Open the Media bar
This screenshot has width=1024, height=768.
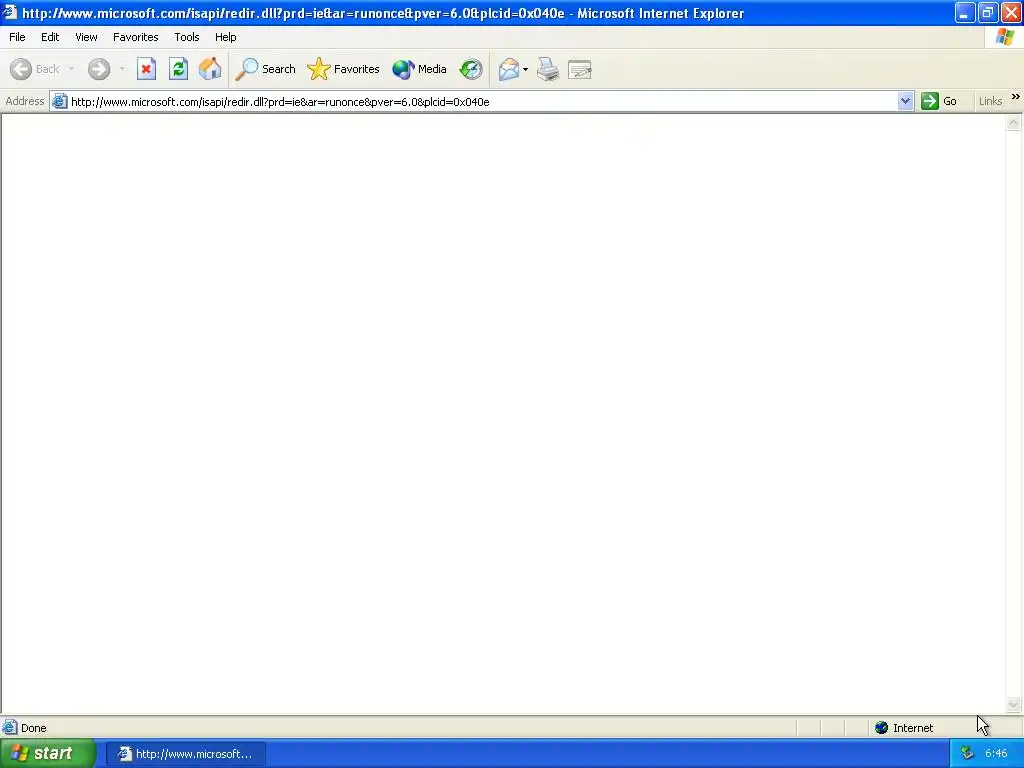click(419, 69)
